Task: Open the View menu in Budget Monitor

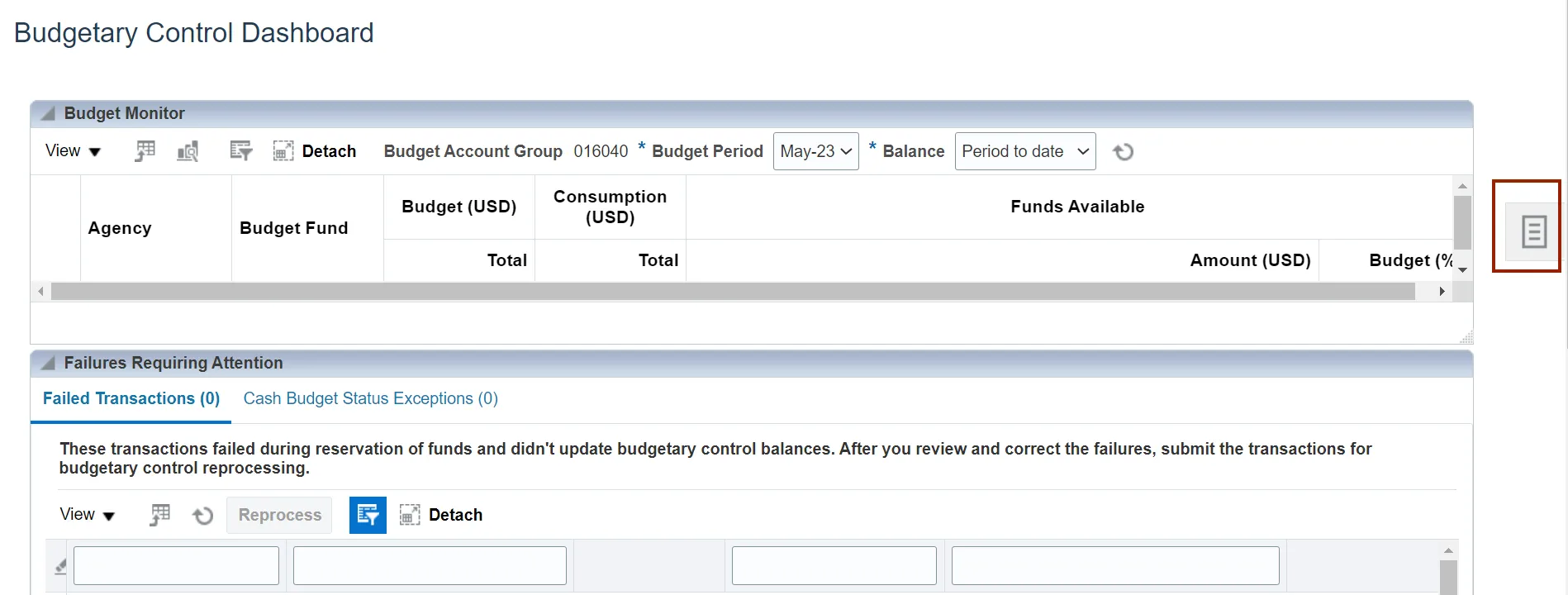Action: coord(73,151)
